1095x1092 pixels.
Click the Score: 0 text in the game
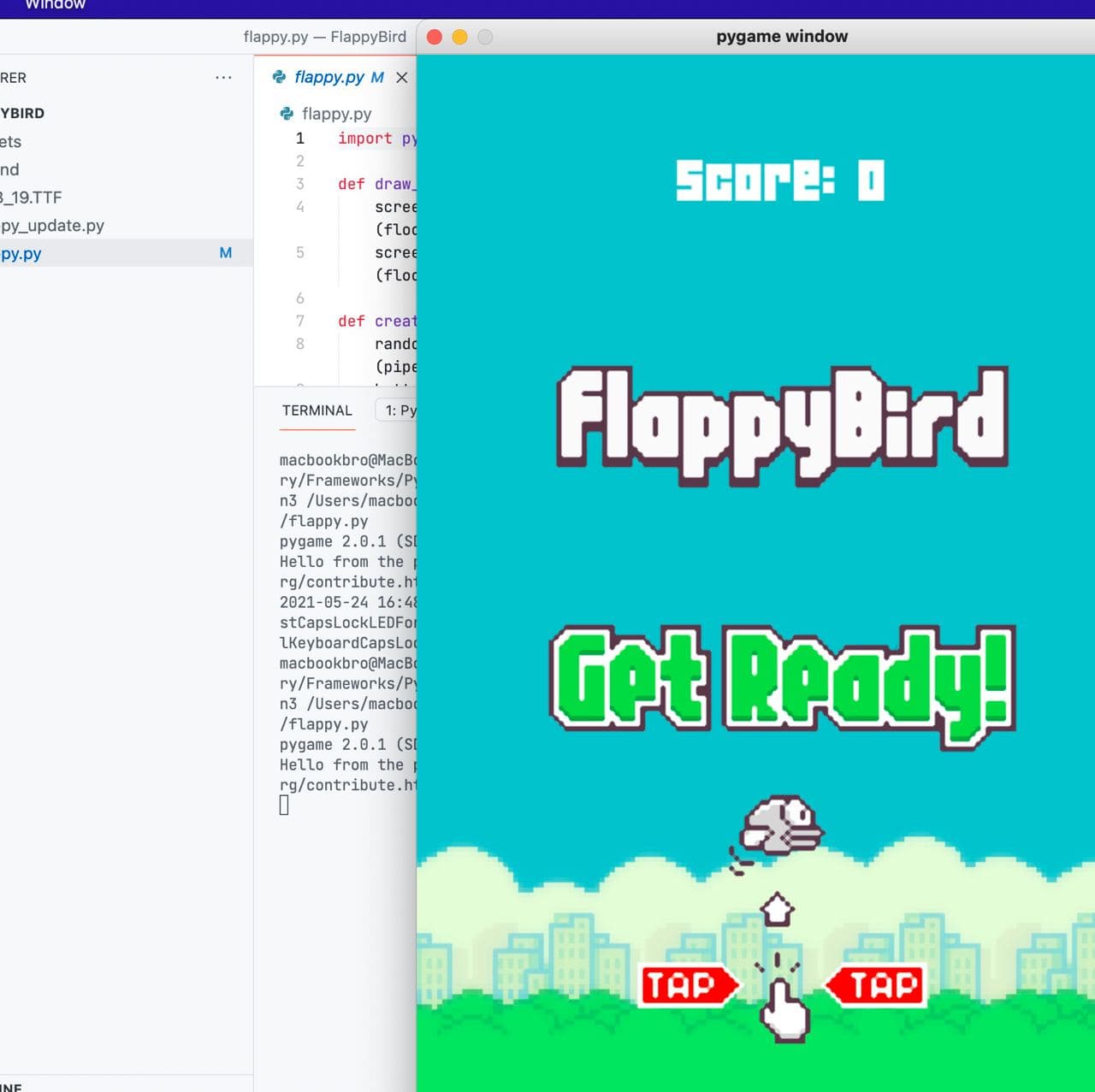(780, 180)
